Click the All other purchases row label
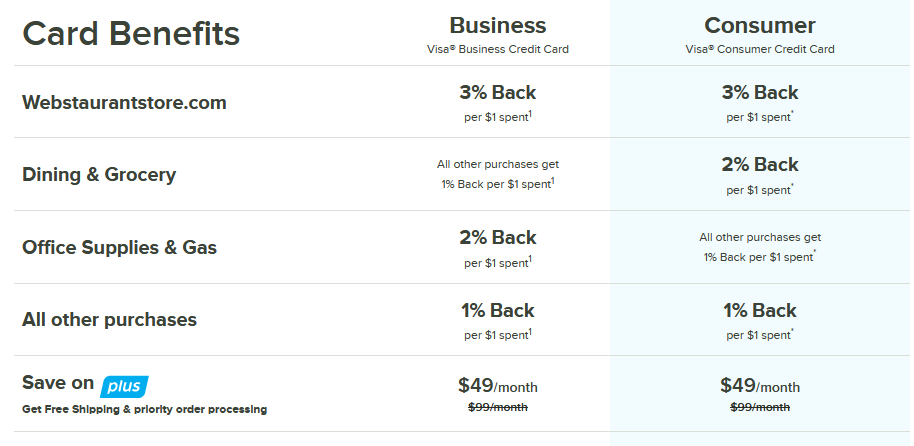The image size is (914, 446). (x=109, y=320)
